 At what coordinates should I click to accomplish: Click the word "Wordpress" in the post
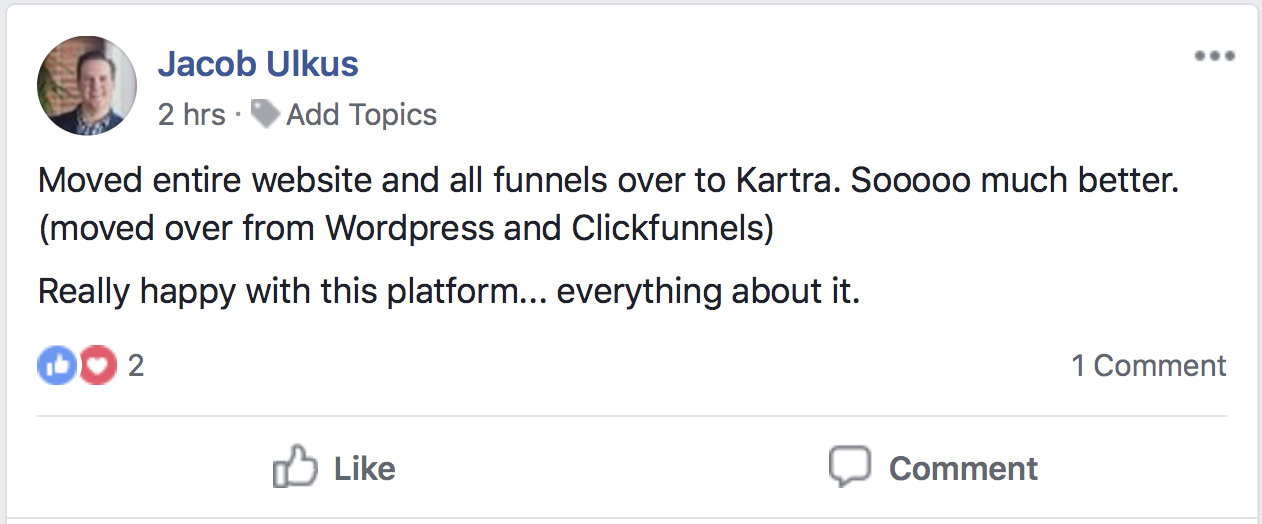pos(410,228)
